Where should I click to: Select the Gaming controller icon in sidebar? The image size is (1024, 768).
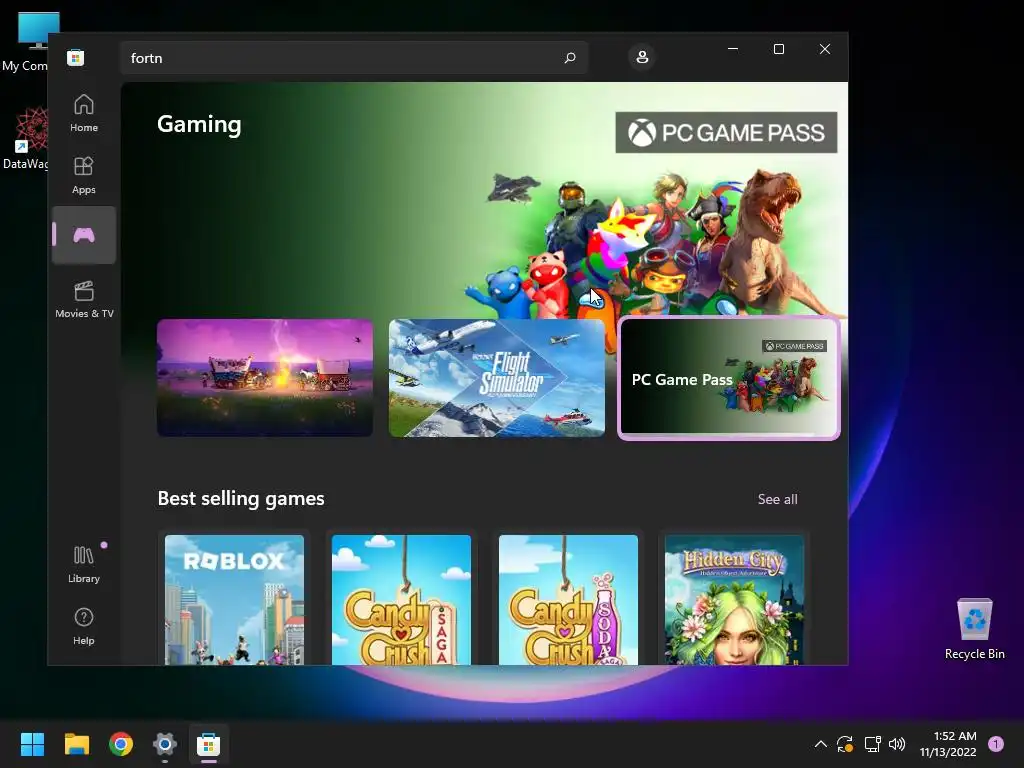click(84, 235)
